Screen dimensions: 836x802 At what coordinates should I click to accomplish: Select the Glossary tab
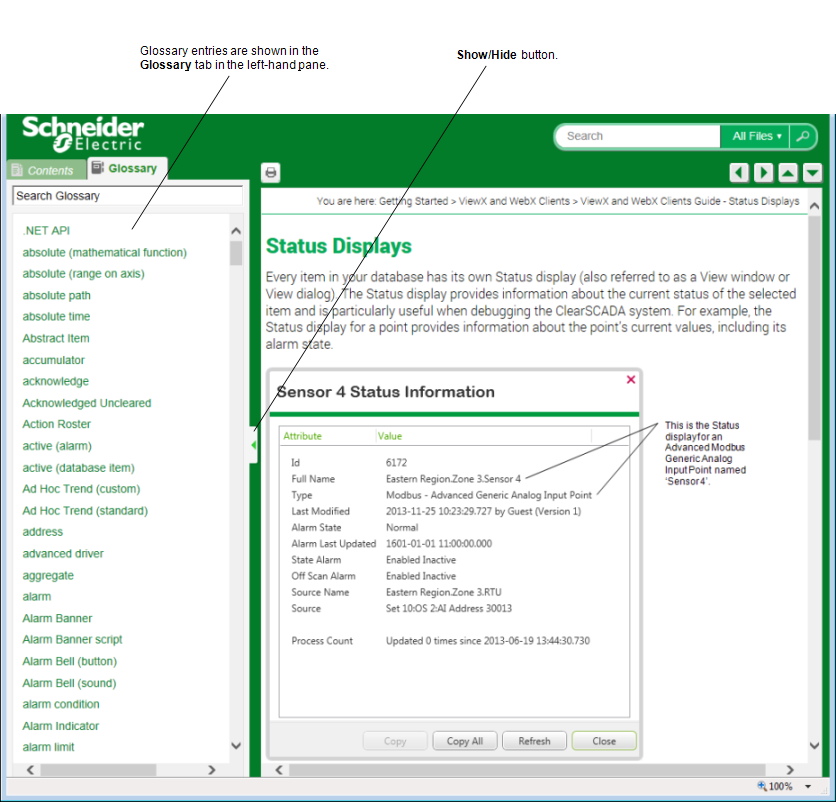pyautogui.click(x=127, y=168)
